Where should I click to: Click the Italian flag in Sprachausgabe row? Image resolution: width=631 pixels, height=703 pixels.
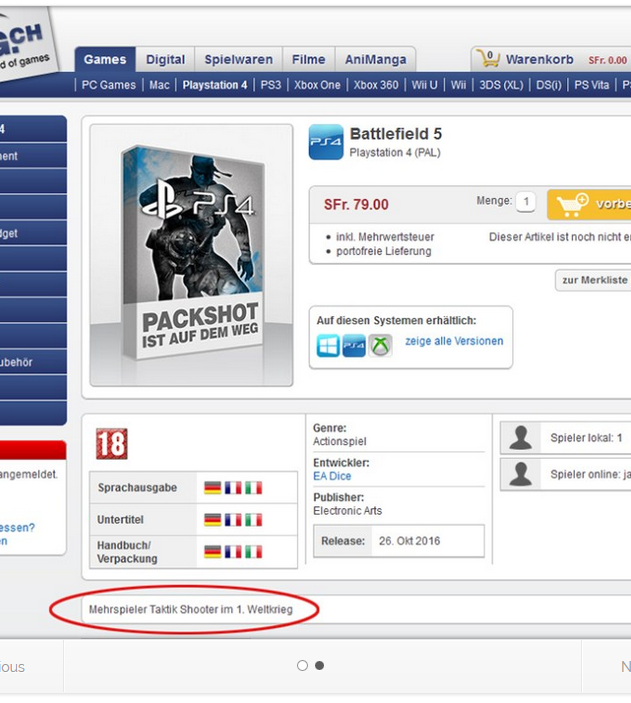[x=253, y=488]
